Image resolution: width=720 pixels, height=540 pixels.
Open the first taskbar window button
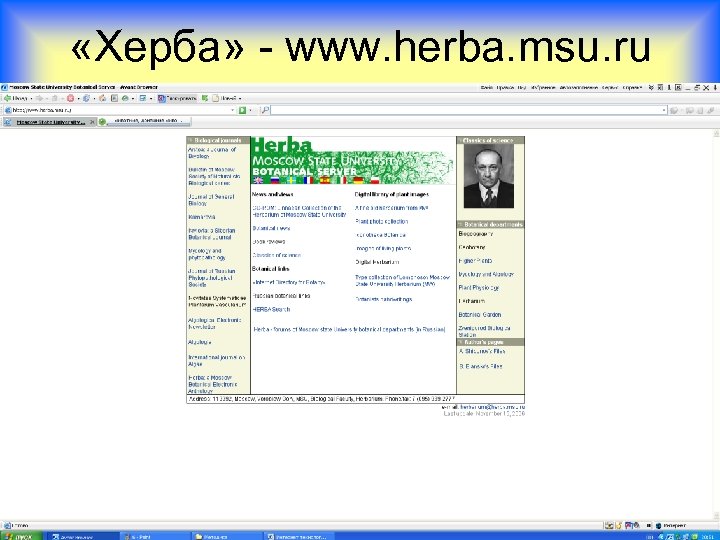pos(83,536)
